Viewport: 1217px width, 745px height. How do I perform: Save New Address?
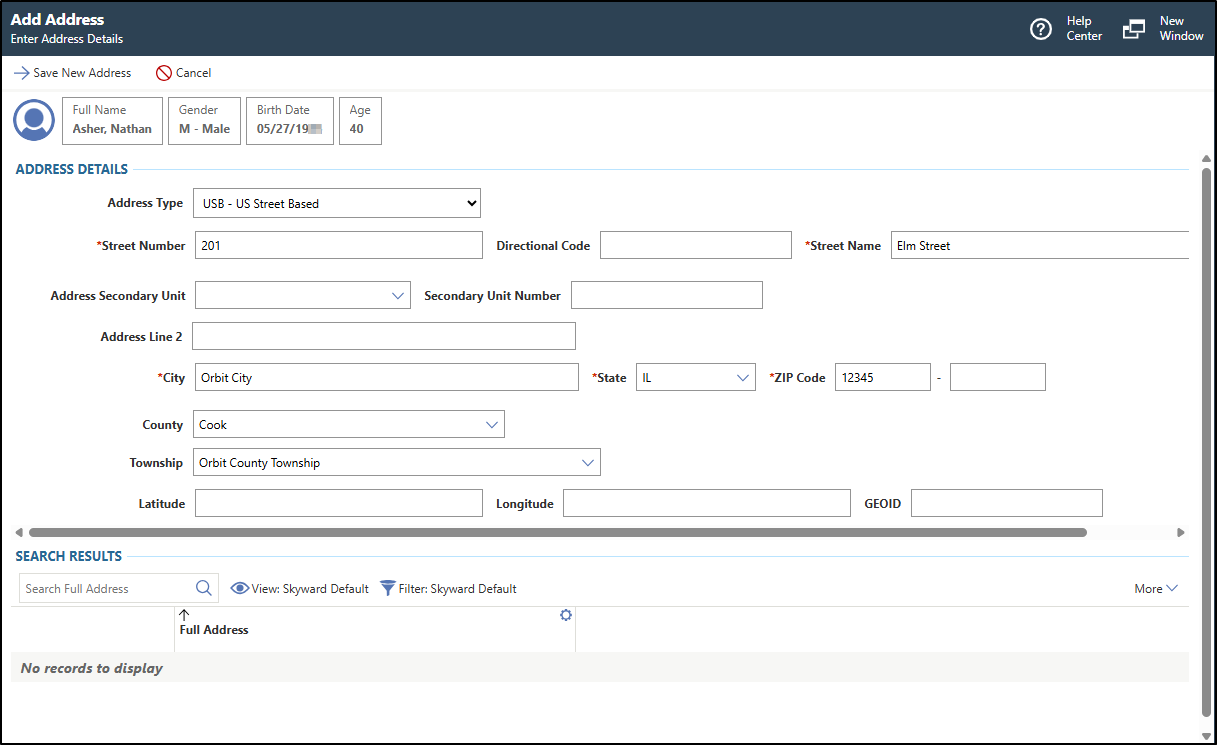(72, 73)
